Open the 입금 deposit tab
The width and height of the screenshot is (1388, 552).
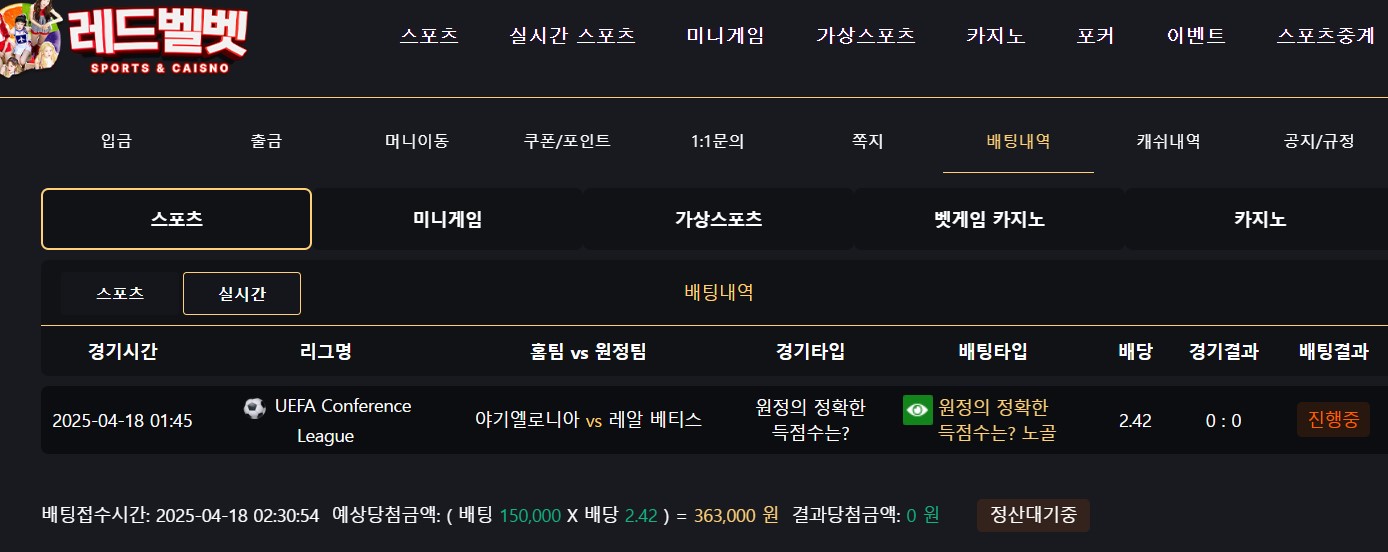click(x=116, y=141)
